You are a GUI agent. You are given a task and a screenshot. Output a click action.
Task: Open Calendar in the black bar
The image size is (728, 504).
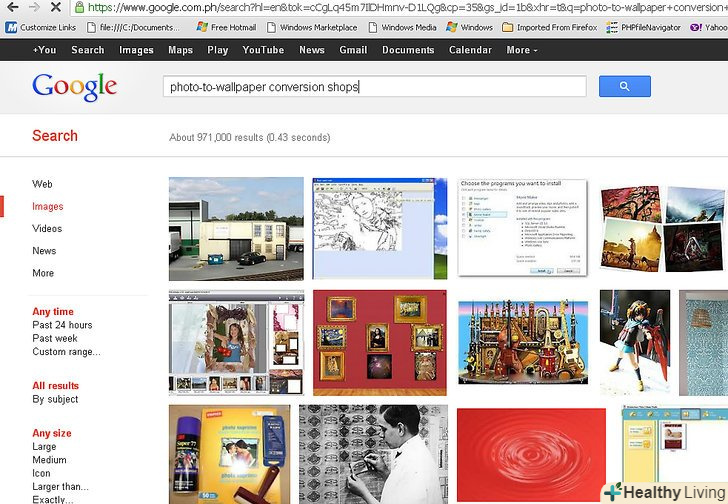click(x=470, y=50)
